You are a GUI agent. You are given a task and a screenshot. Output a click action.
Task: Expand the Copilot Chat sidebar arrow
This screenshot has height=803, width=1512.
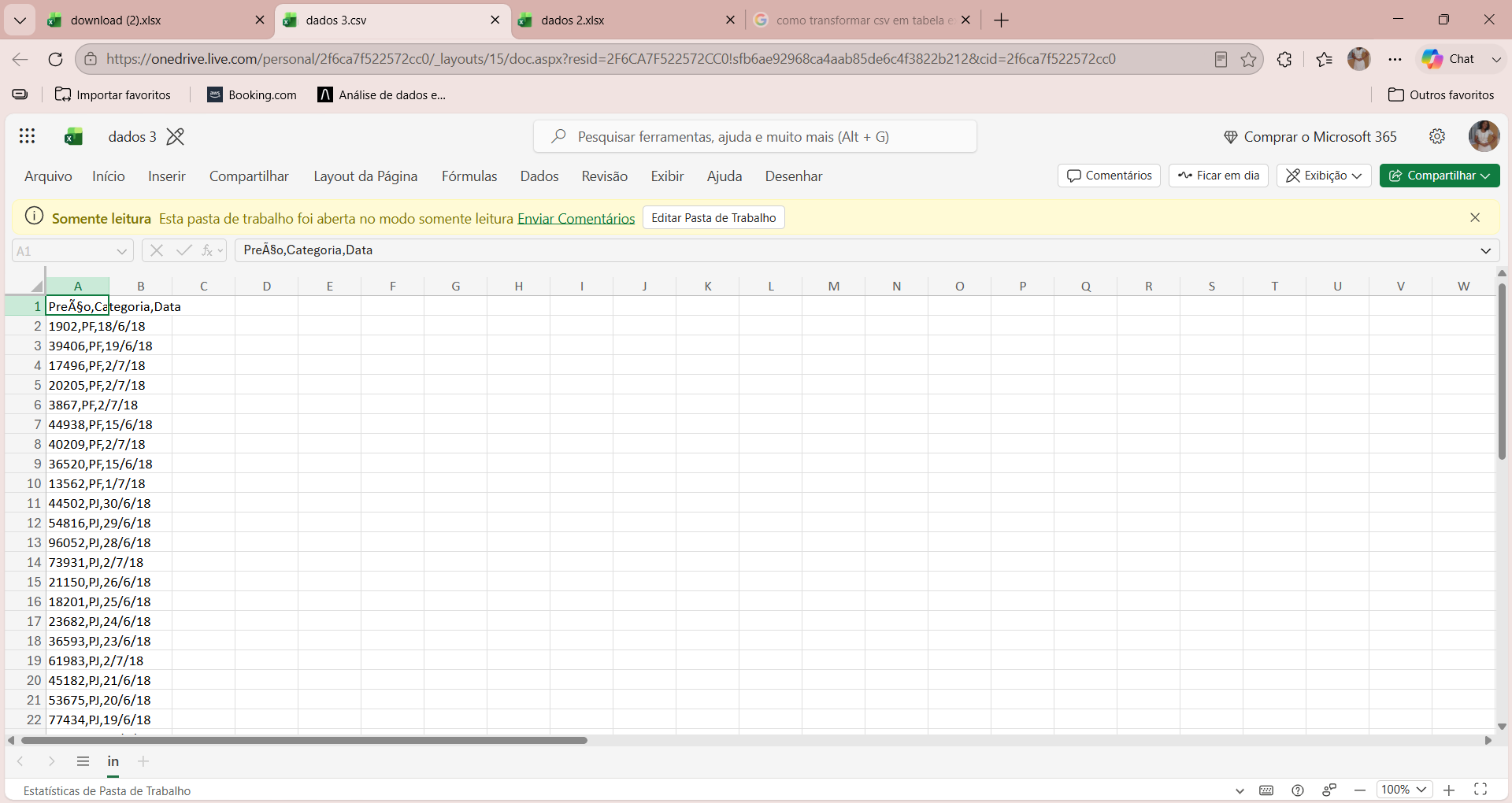click(x=1496, y=59)
